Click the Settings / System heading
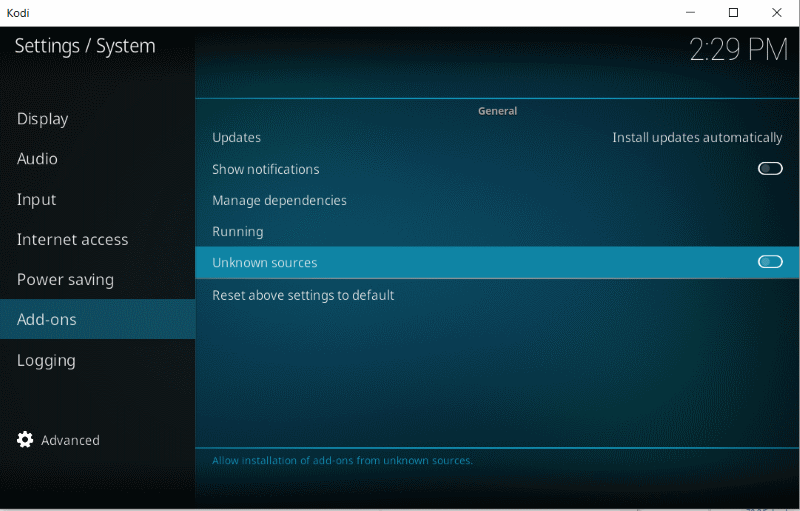 point(85,46)
